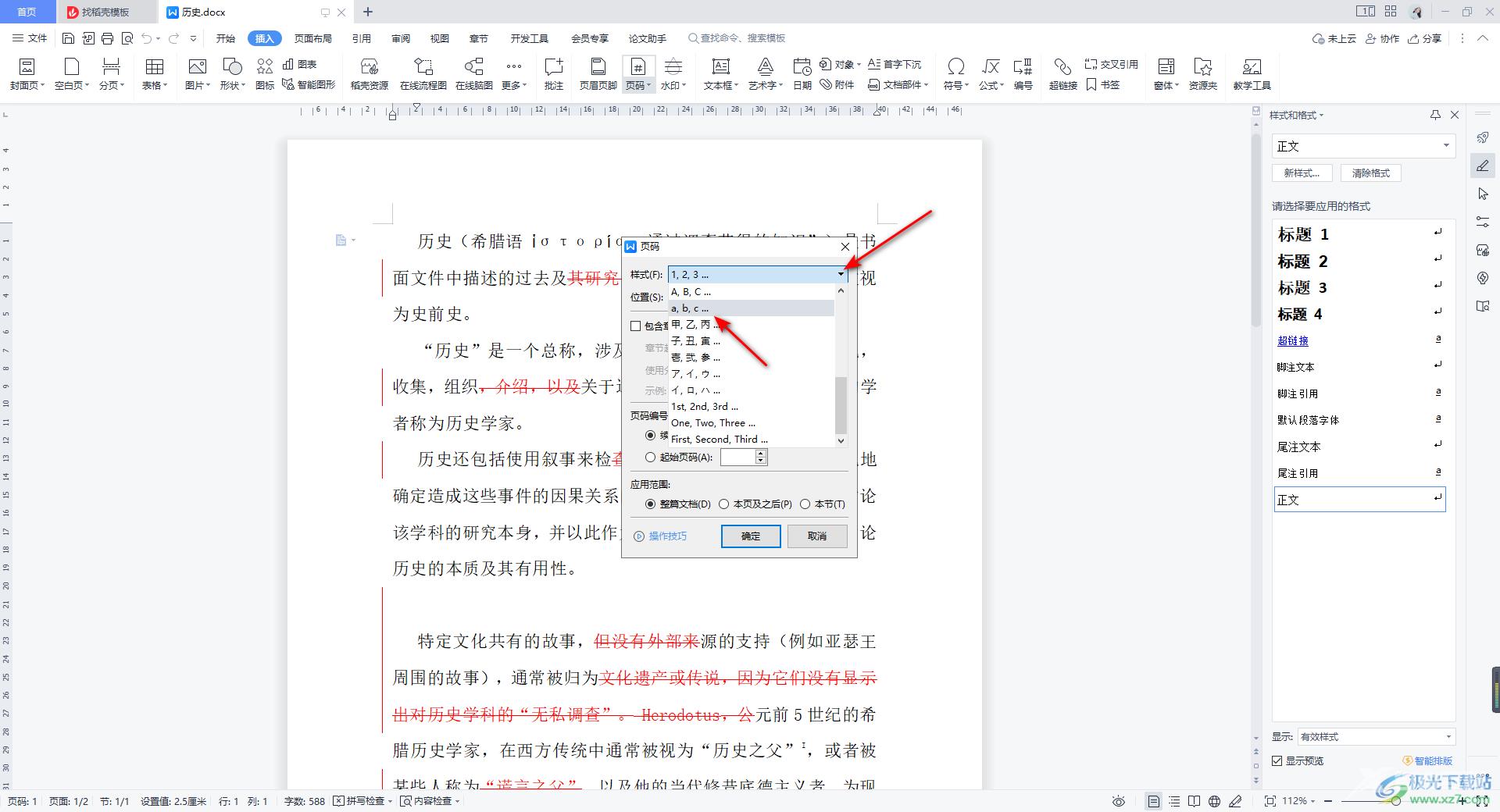Insert a symbol (符号)

[x=955, y=74]
